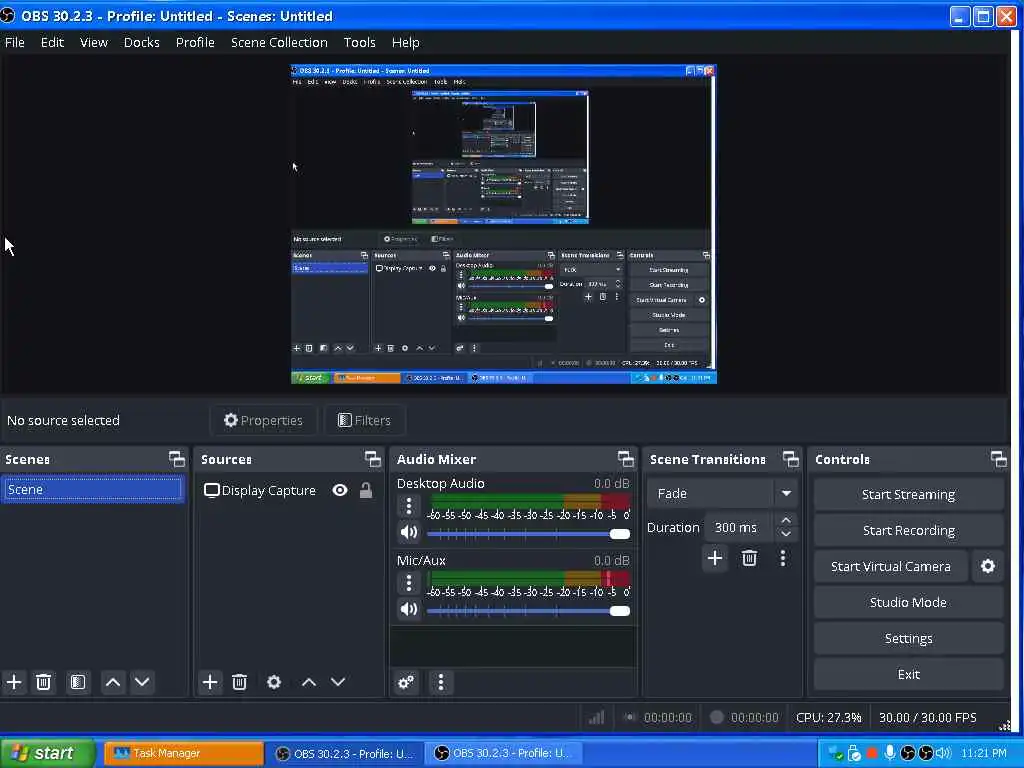Open the View menu
The width and height of the screenshot is (1024, 768).
click(x=93, y=42)
